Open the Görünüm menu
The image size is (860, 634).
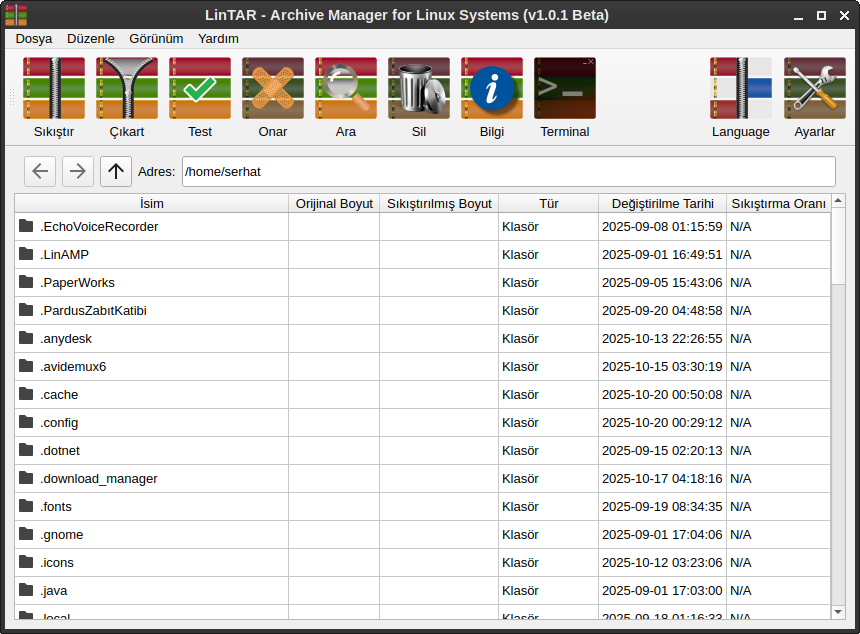tap(156, 38)
